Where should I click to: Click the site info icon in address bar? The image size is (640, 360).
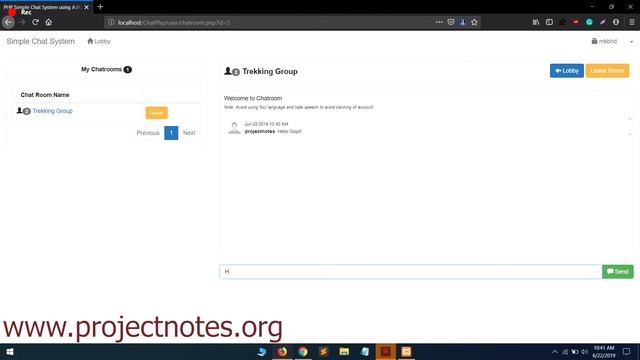111,22
